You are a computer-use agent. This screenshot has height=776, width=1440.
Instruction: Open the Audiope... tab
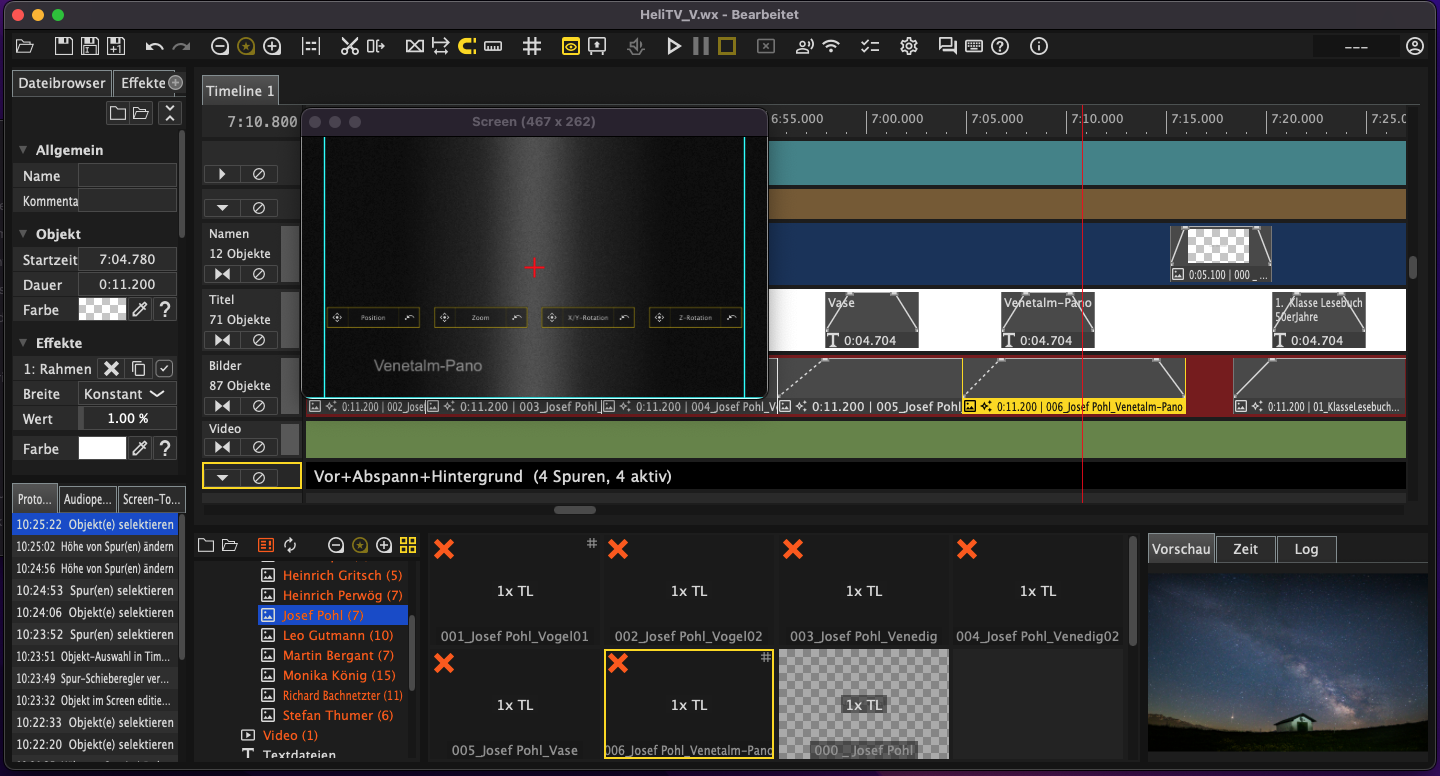coord(87,499)
